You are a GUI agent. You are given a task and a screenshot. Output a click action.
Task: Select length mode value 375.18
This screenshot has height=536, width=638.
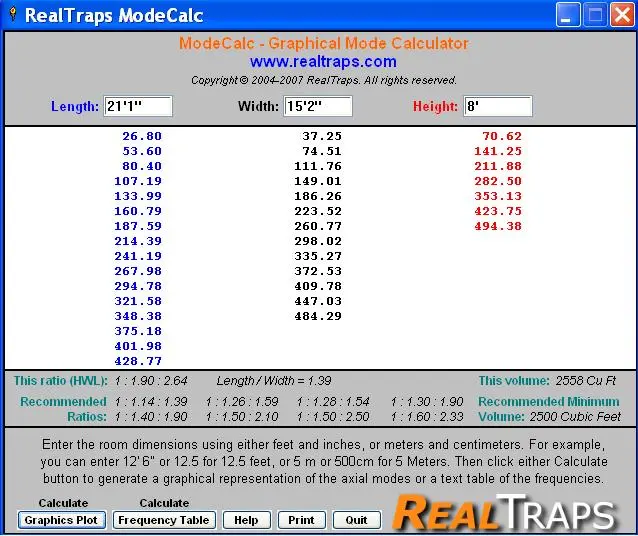138,331
